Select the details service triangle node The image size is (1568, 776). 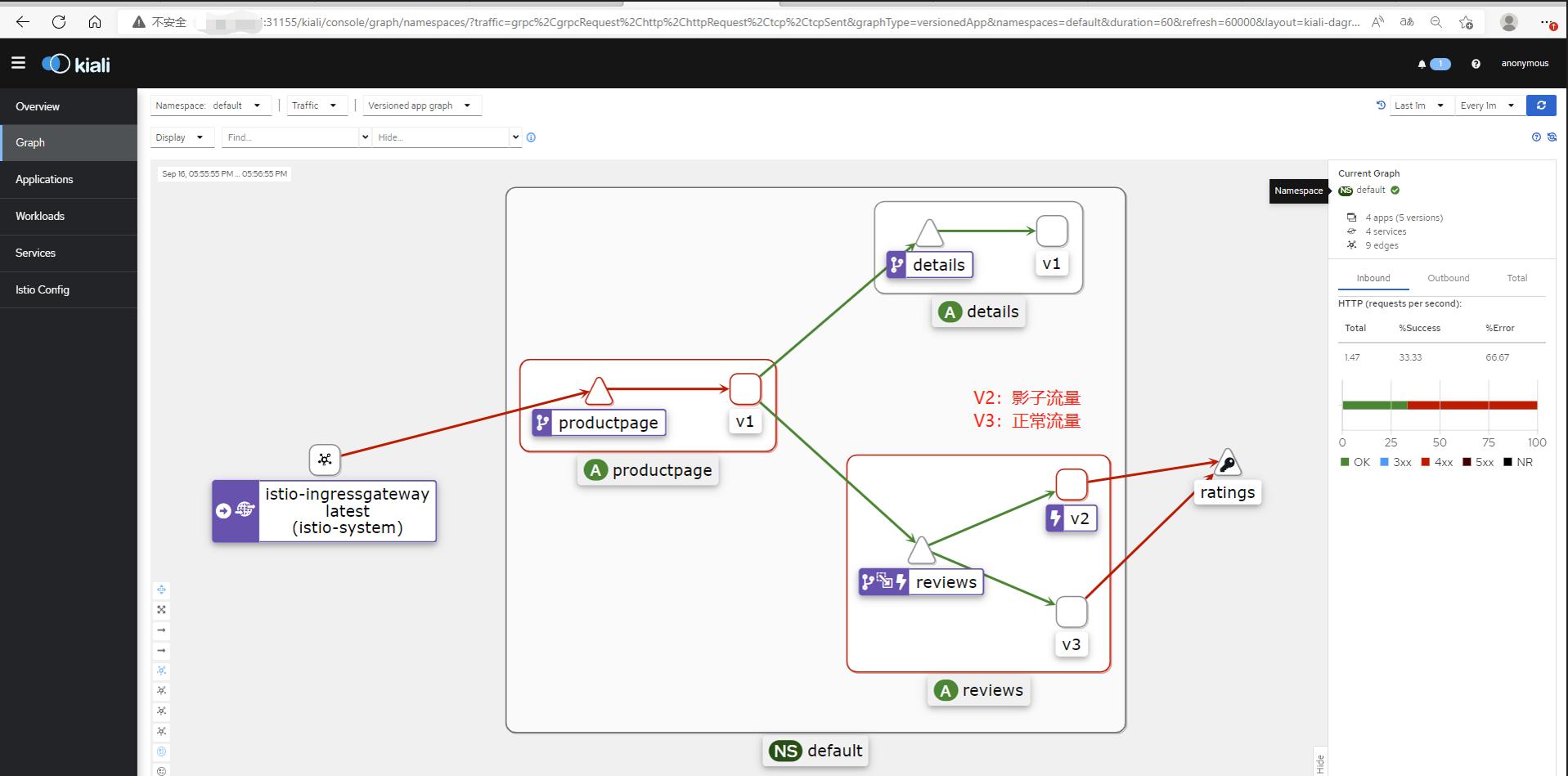pos(929,233)
